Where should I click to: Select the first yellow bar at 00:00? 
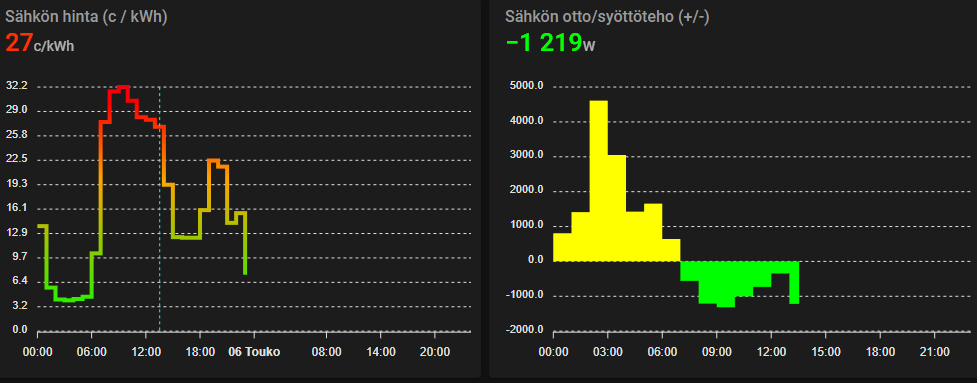coord(562,247)
